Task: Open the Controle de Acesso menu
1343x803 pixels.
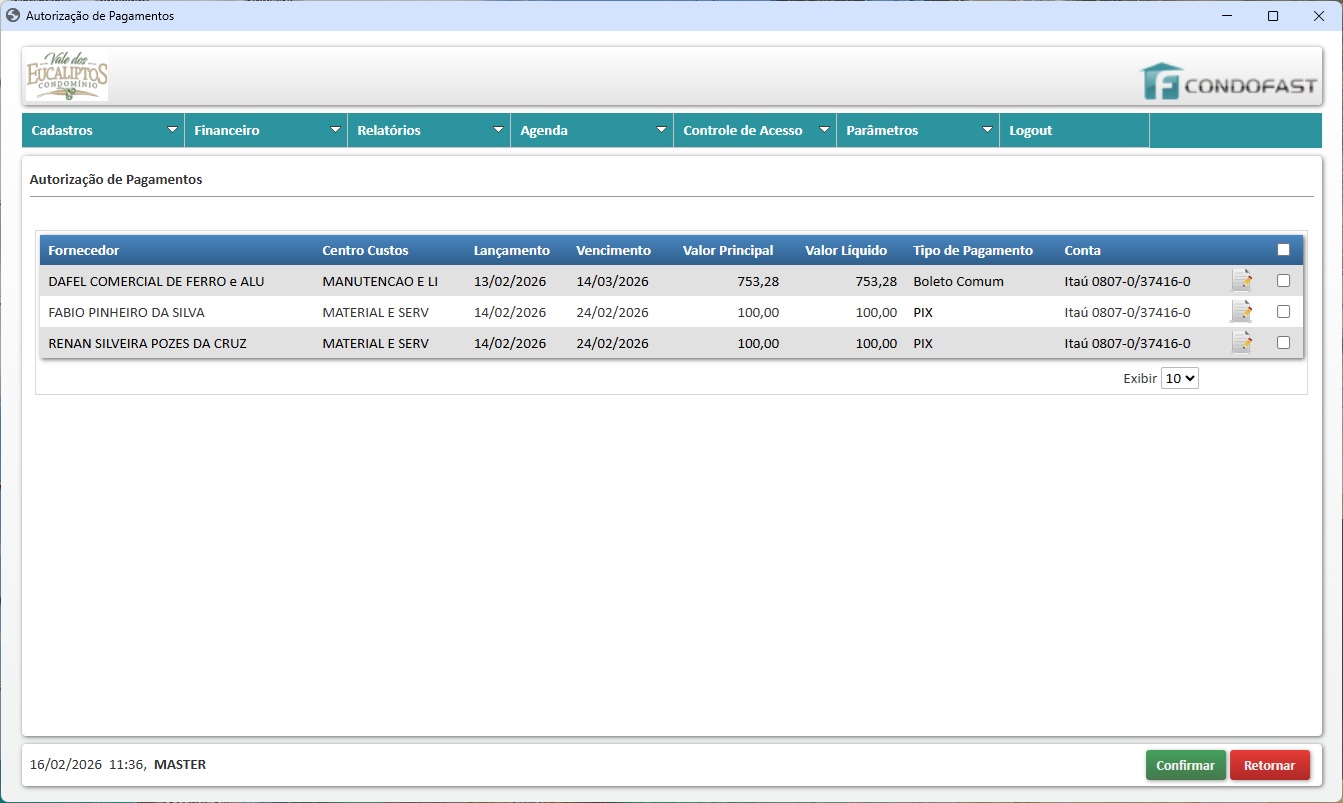Action: tap(755, 130)
